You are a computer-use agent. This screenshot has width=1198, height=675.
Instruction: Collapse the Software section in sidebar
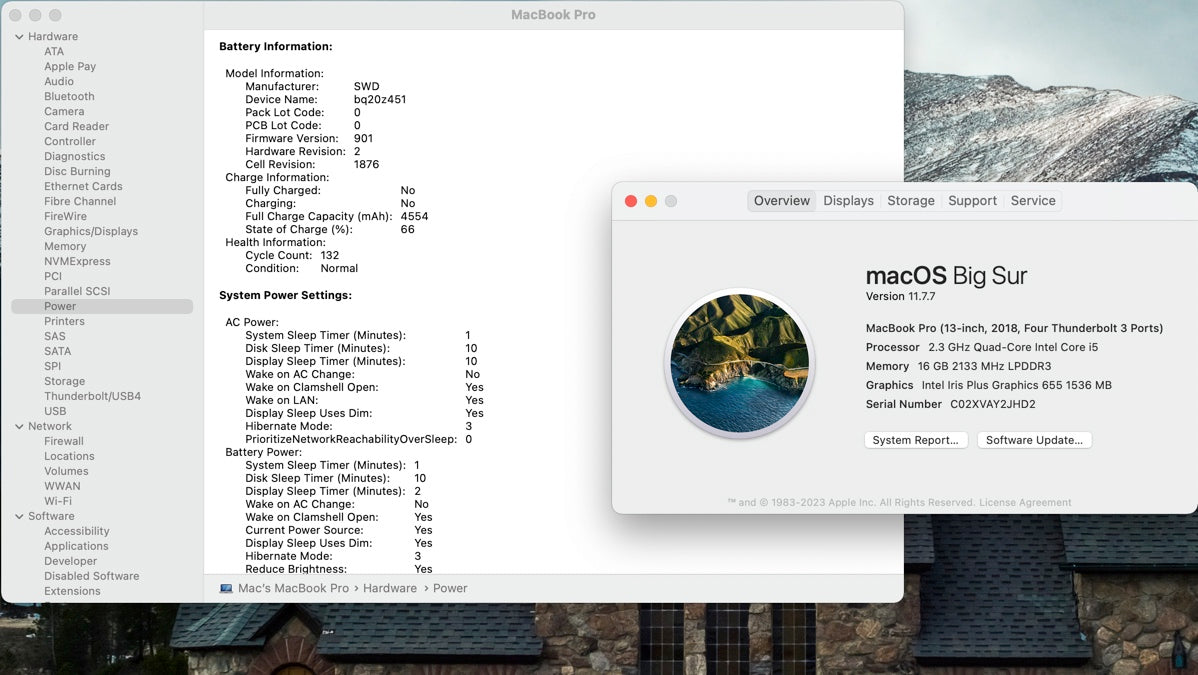[19, 517]
